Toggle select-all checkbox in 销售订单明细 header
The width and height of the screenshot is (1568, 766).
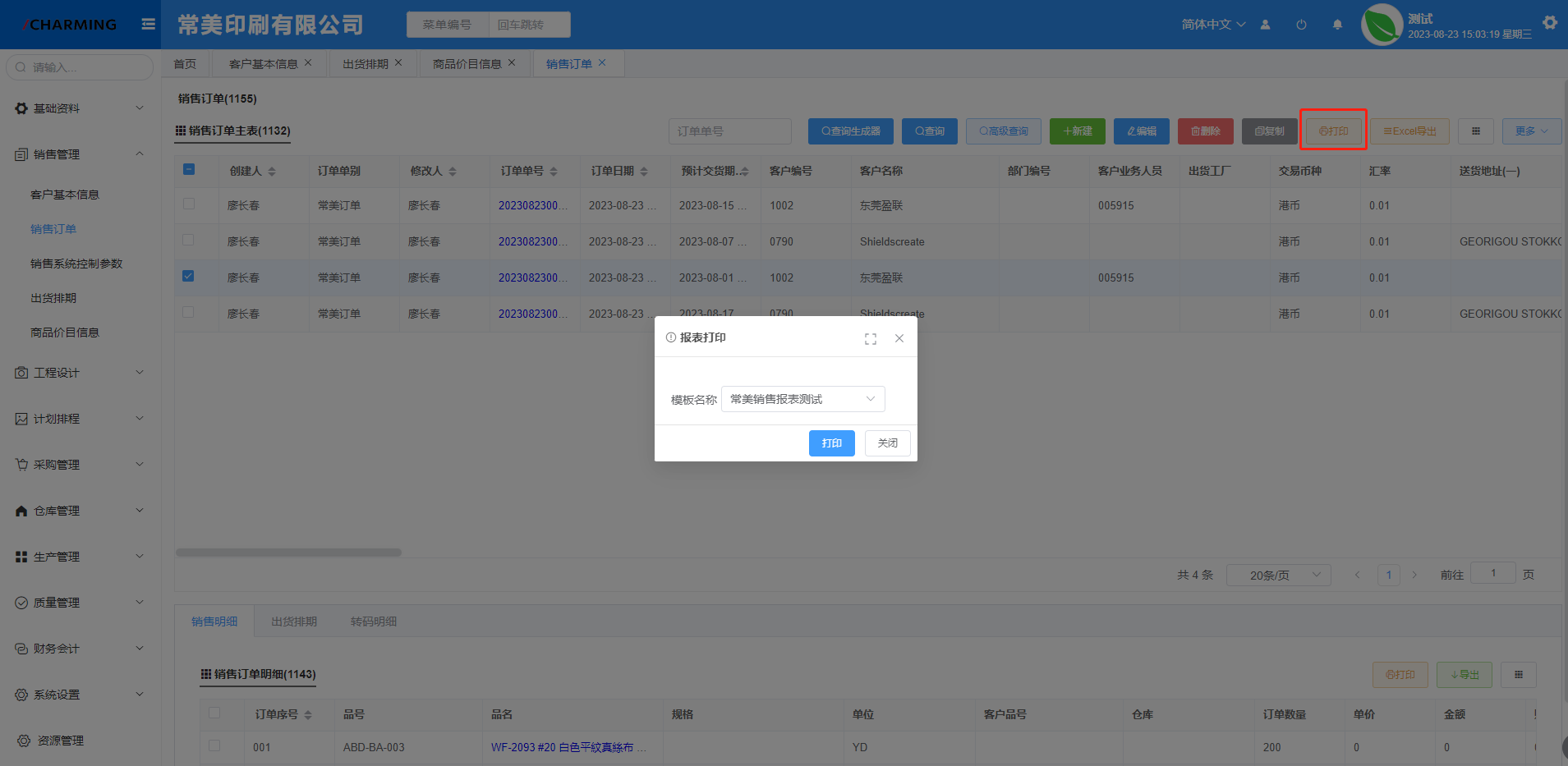(x=214, y=713)
